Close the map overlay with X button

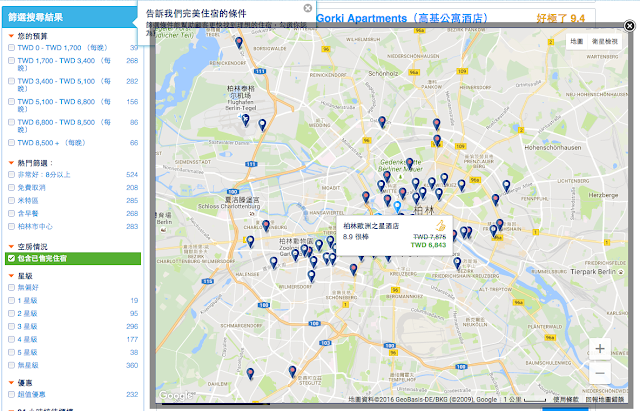(629, 26)
